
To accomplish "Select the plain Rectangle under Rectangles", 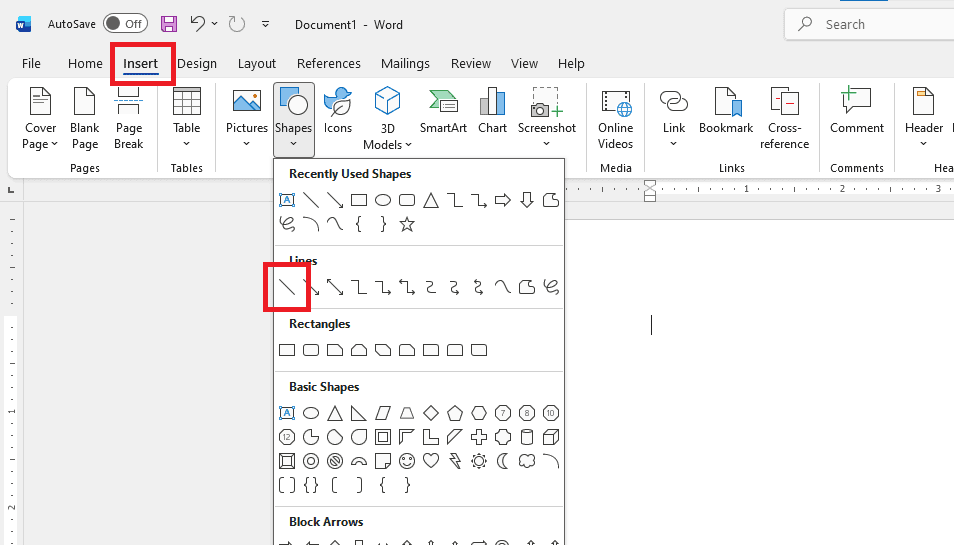I will 287,350.
